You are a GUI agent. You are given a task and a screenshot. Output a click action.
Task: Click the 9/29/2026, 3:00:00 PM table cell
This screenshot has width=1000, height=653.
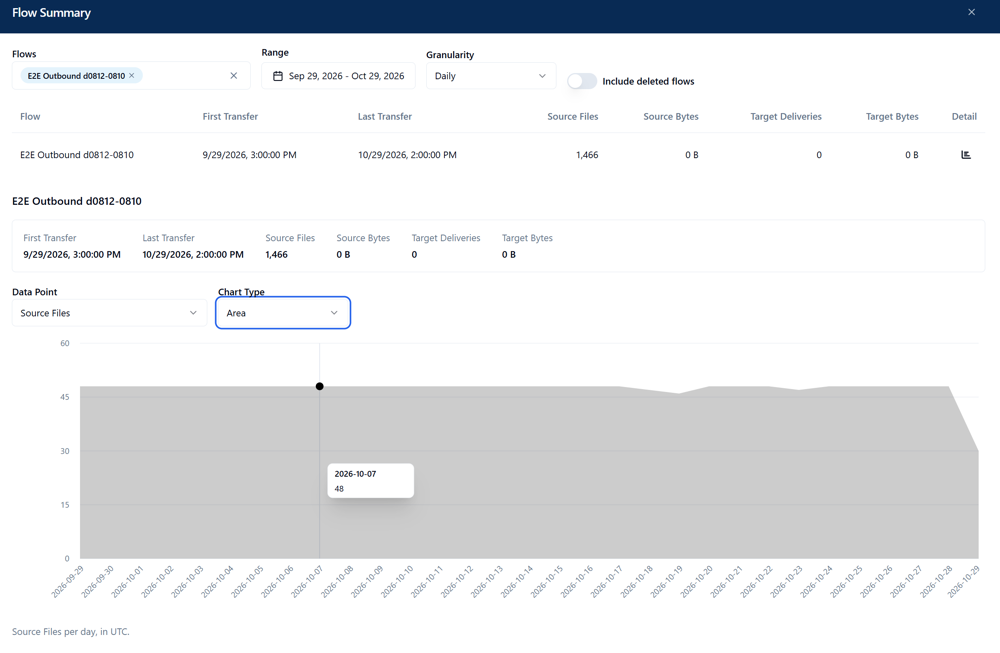(x=249, y=154)
